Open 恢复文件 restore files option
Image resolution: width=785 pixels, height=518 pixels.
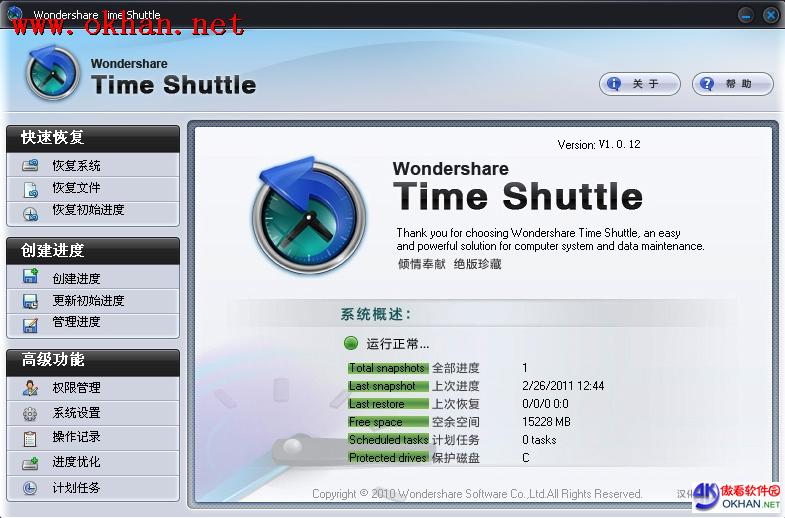coord(93,189)
